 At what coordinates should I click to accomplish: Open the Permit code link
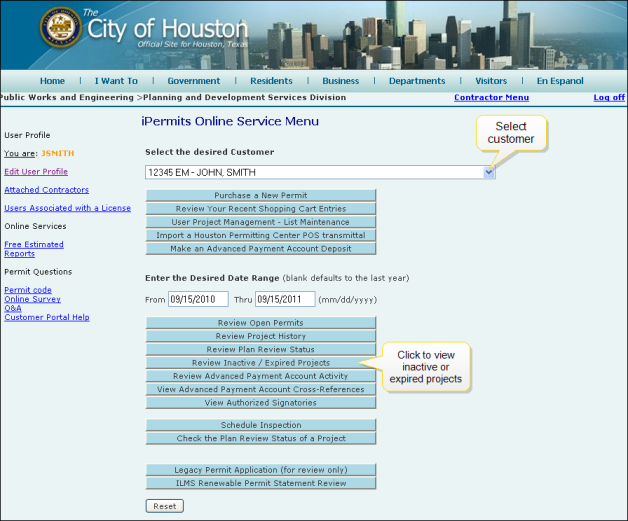click(x=28, y=290)
